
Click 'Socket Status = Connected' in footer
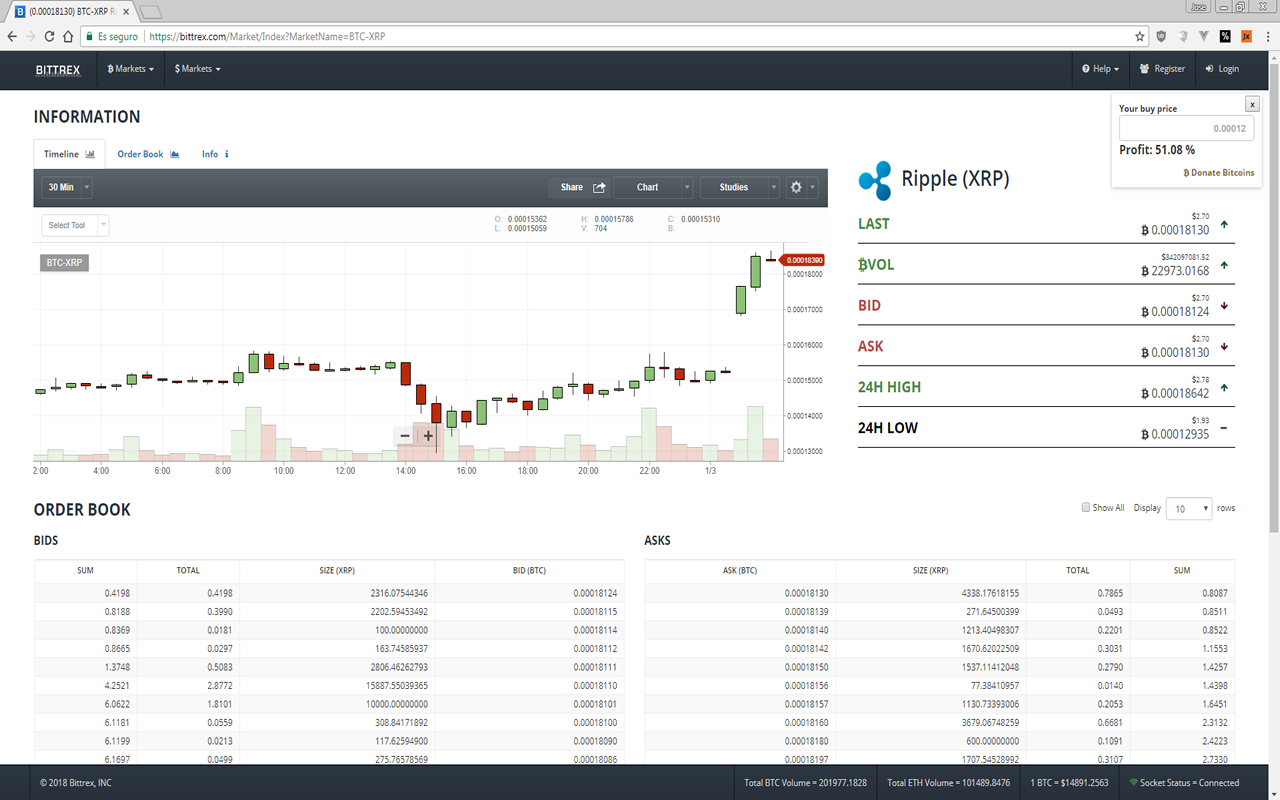point(1184,783)
